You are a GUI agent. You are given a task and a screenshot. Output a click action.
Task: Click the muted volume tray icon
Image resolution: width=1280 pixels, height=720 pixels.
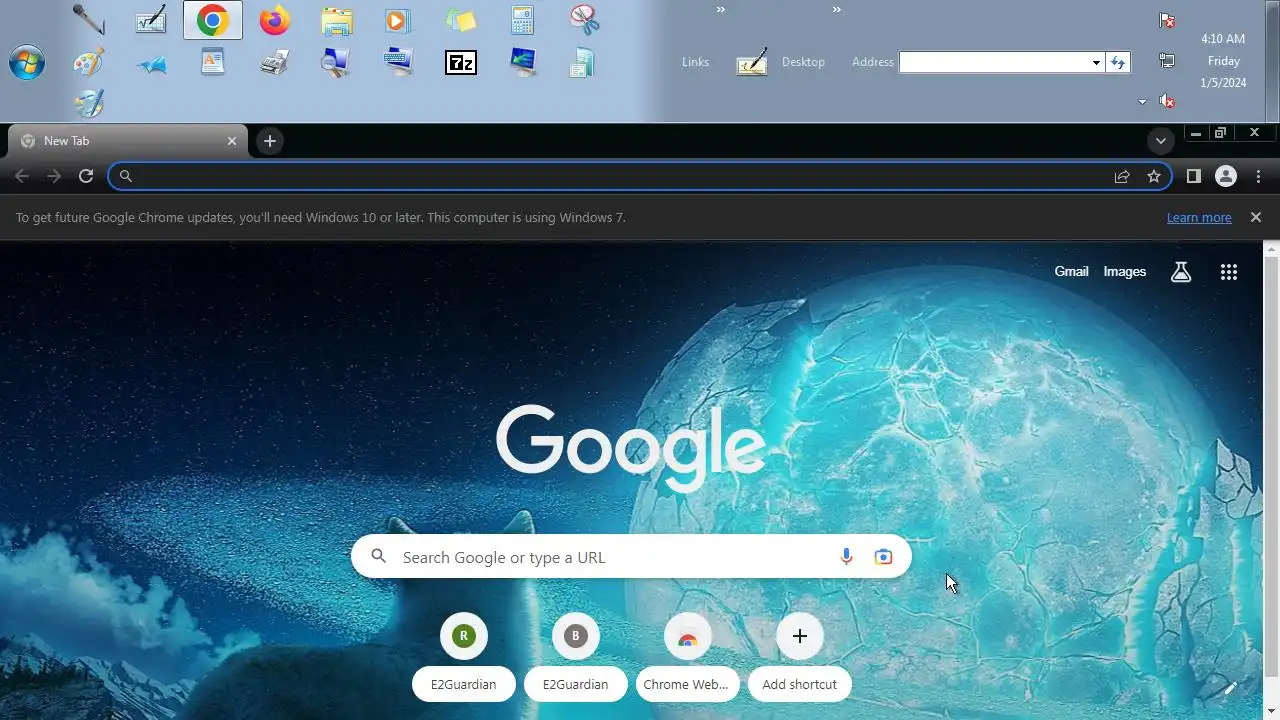(1166, 101)
